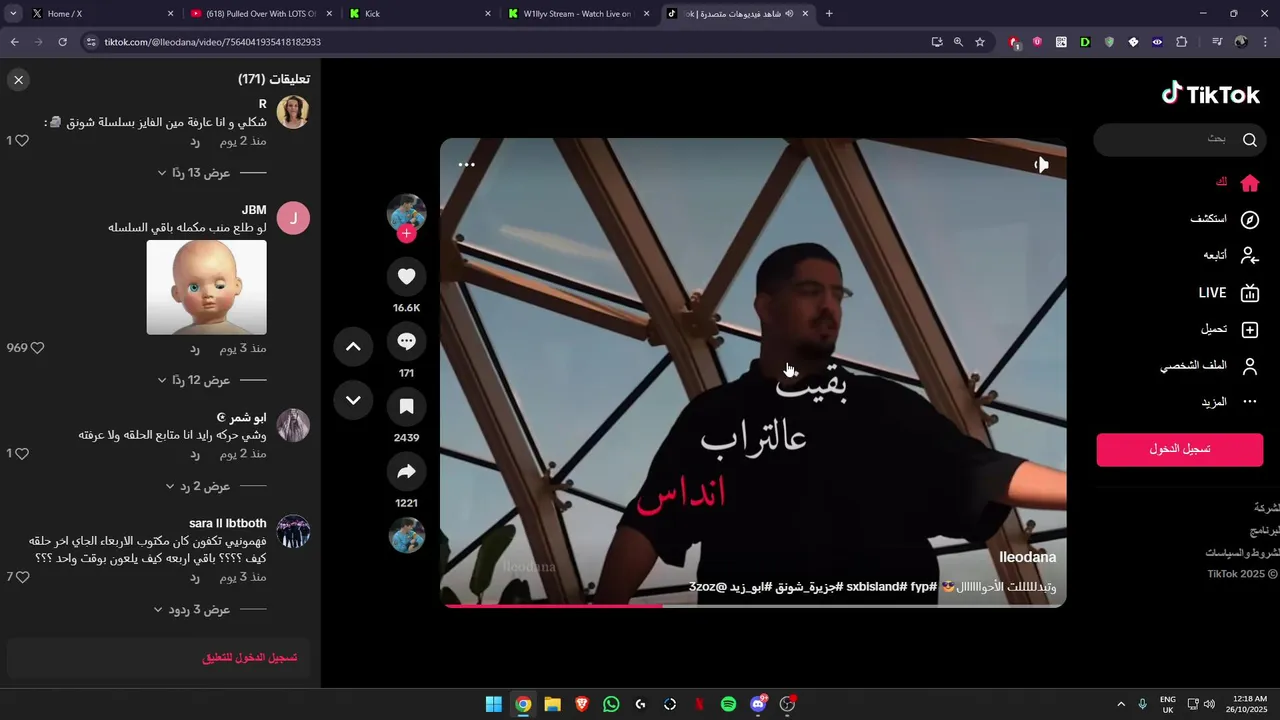Image resolution: width=1280 pixels, height=720 pixels.
Task: Open sound disc avatar below share
Action: pyautogui.click(x=406, y=535)
